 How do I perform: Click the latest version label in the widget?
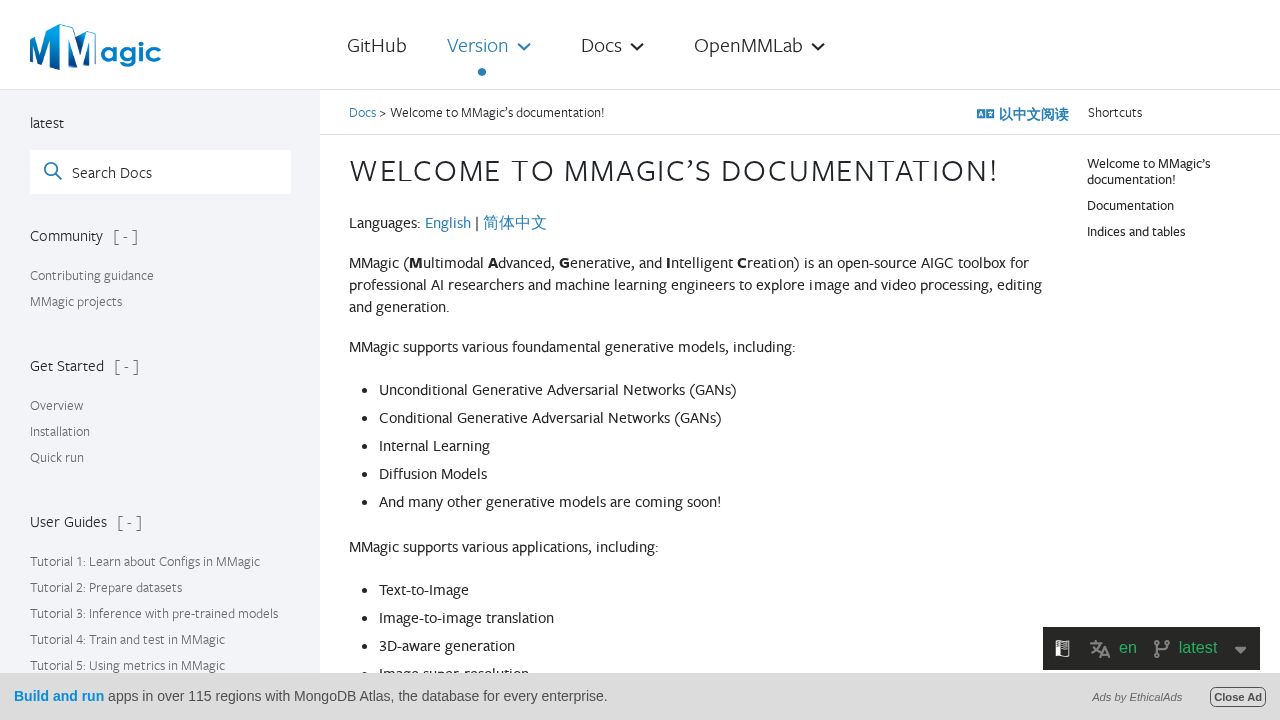click(x=1198, y=648)
